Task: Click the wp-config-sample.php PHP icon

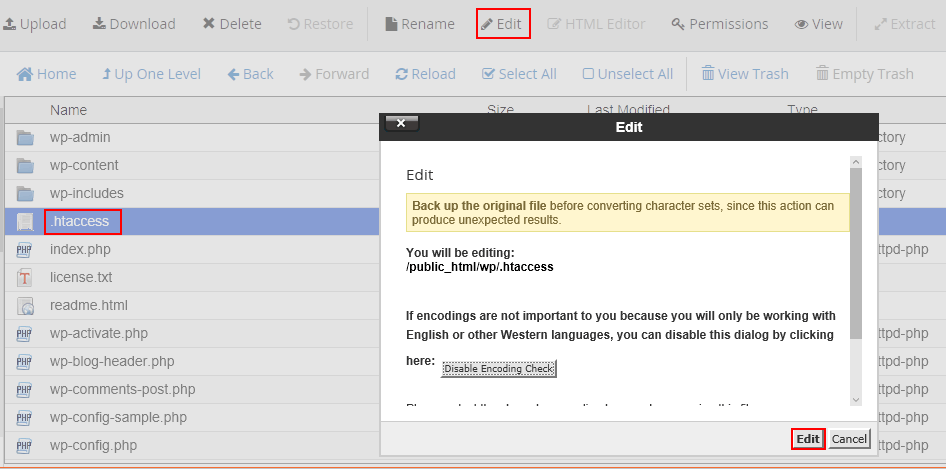Action: [x=24, y=418]
